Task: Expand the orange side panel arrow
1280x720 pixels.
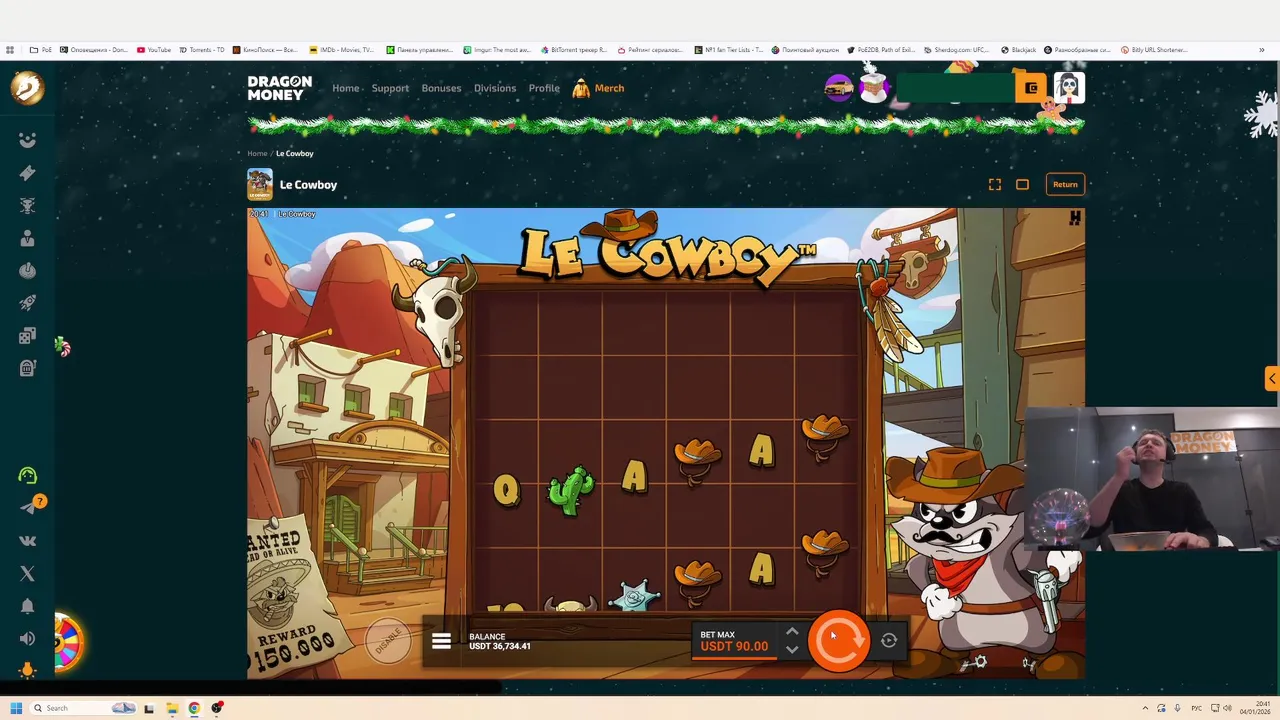Action: (x=1272, y=378)
